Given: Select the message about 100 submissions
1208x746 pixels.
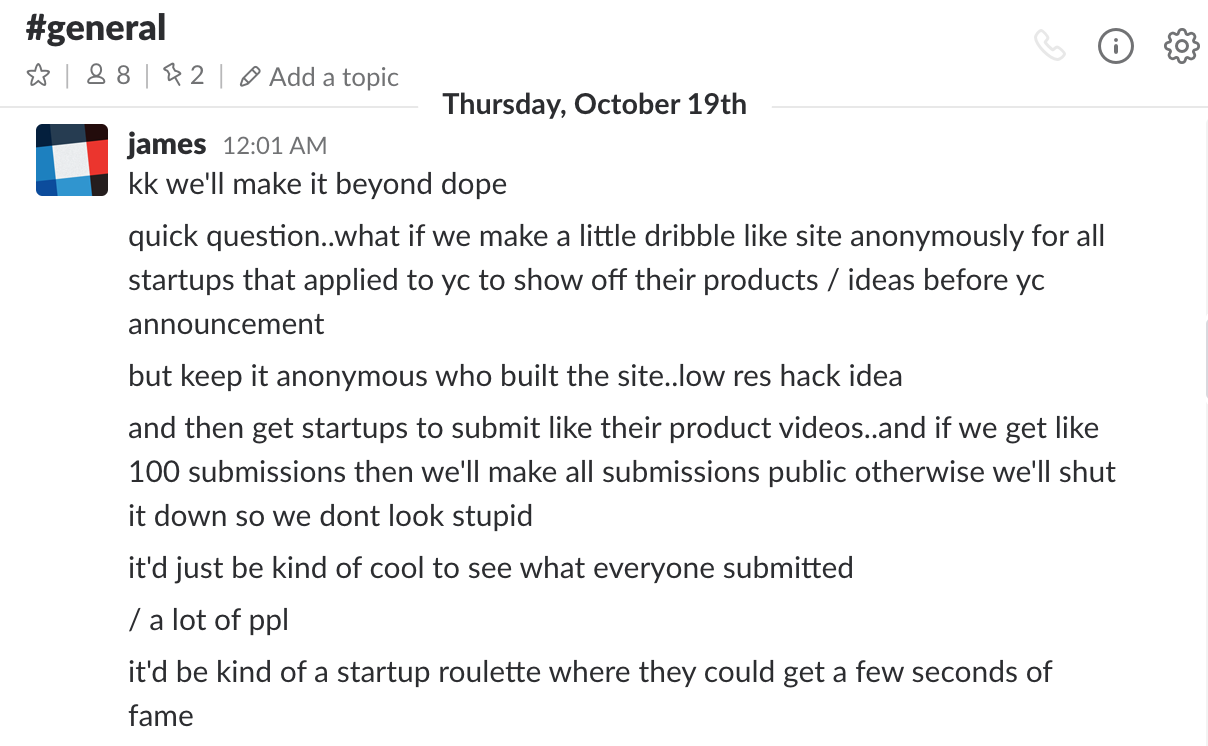Looking at the screenshot, I should pos(621,472).
